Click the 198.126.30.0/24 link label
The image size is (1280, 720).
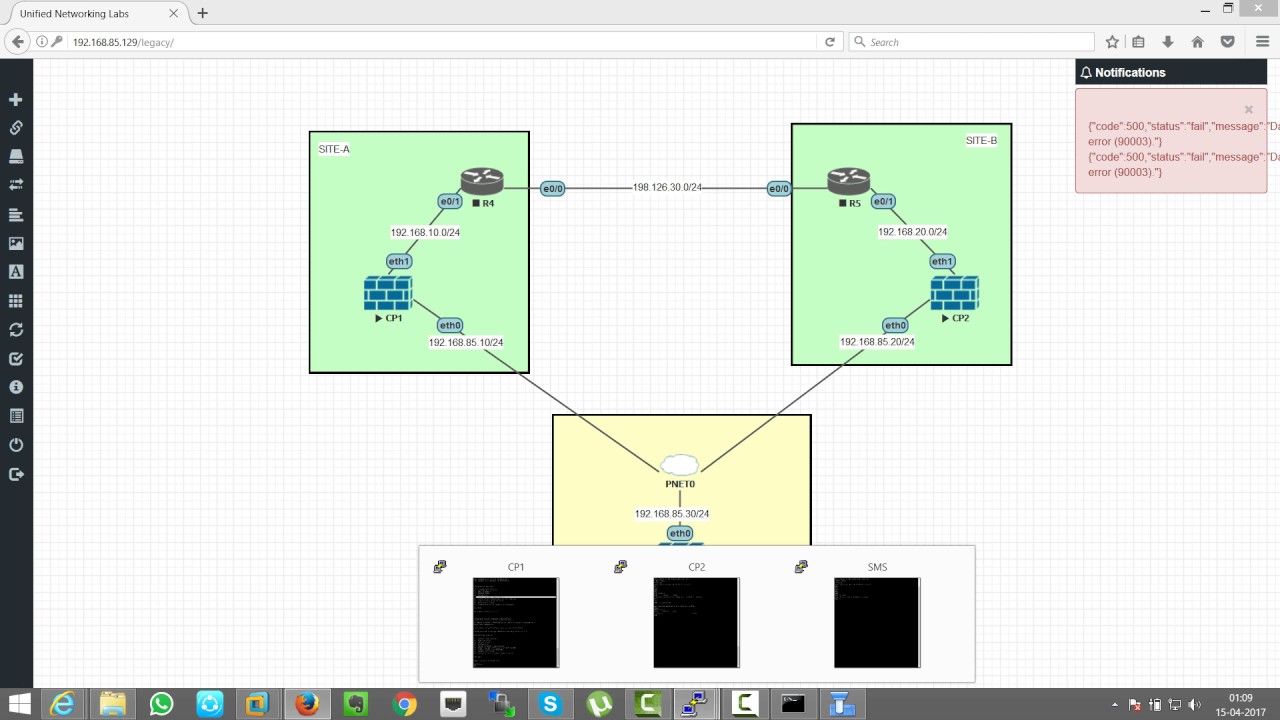click(x=667, y=188)
